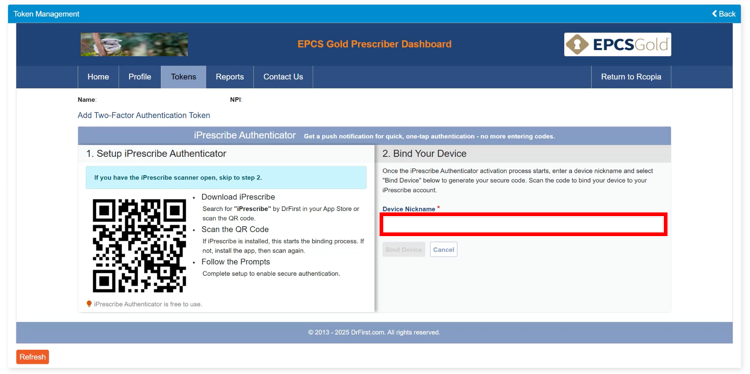Open the Reports tab
The height and width of the screenshot is (374, 750).
[230, 77]
